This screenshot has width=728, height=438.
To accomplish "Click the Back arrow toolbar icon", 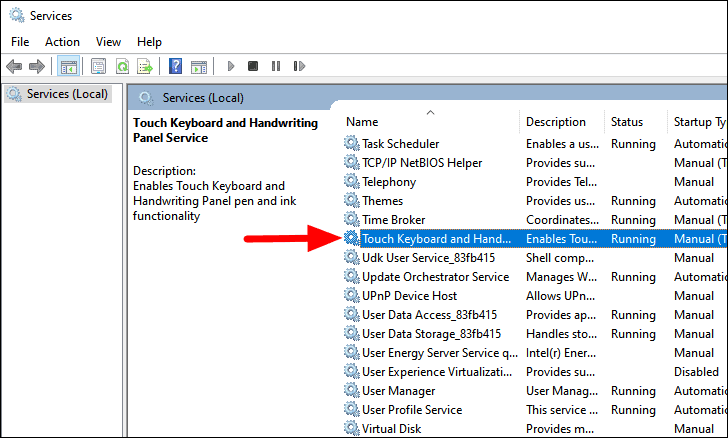I will (x=14, y=66).
